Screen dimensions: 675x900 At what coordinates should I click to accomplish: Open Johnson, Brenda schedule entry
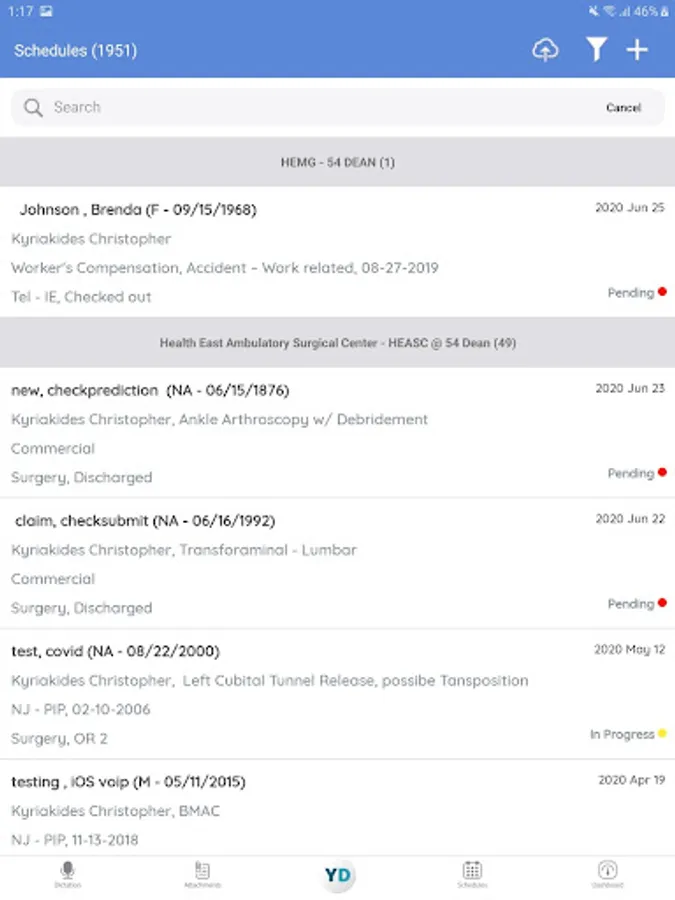338,251
